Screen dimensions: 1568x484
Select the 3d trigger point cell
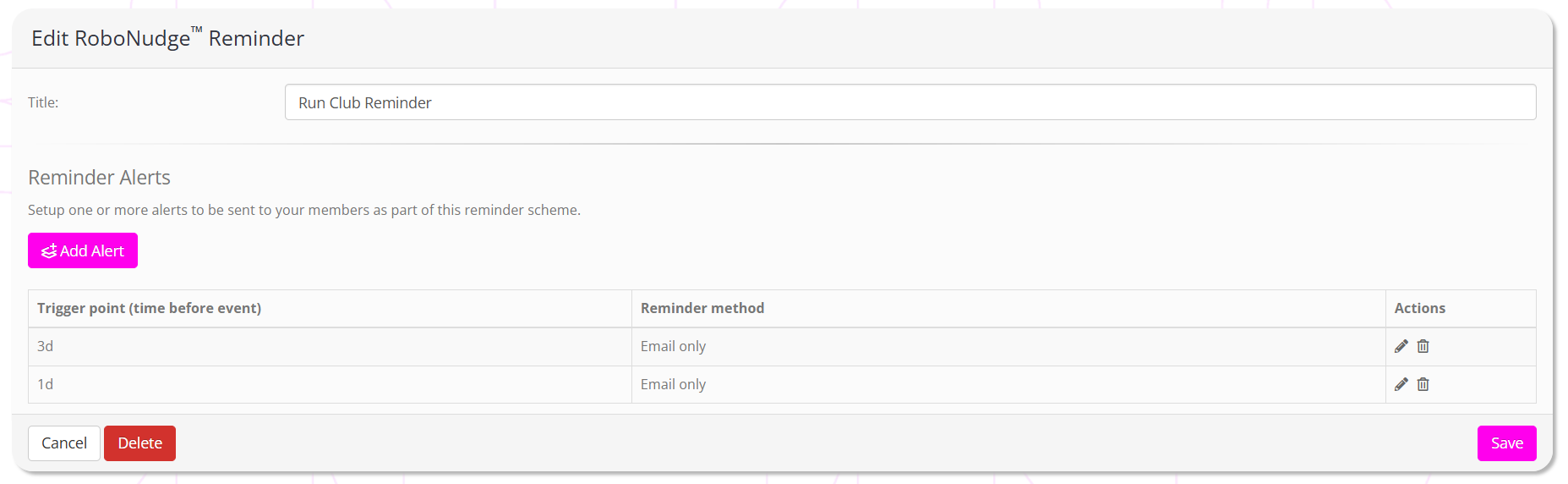point(46,346)
